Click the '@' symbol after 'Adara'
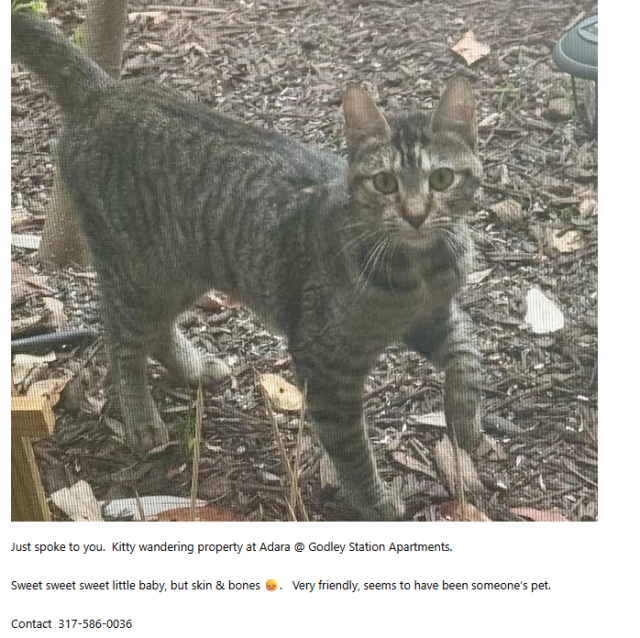Screen dimensions: 640x638 299,547
